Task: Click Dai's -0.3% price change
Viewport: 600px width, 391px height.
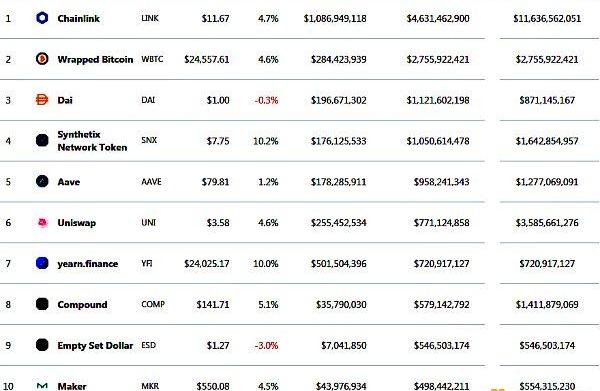Action: pos(266,100)
